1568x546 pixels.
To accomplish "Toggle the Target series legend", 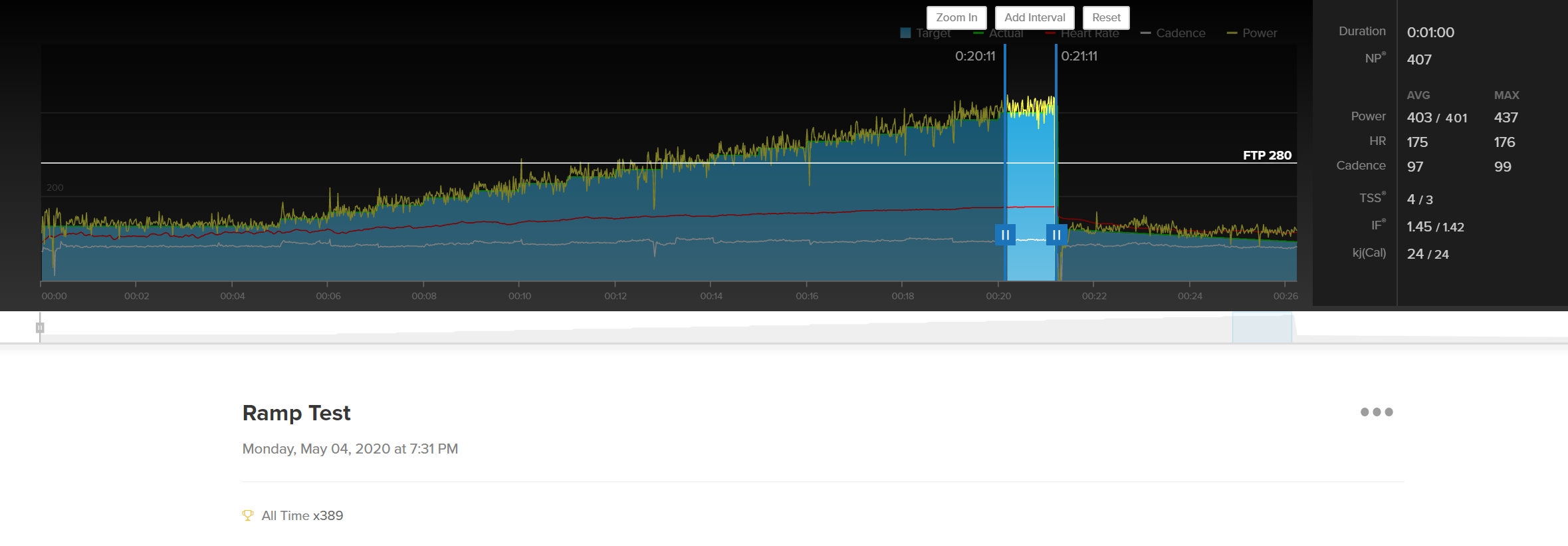I will point(925,33).
